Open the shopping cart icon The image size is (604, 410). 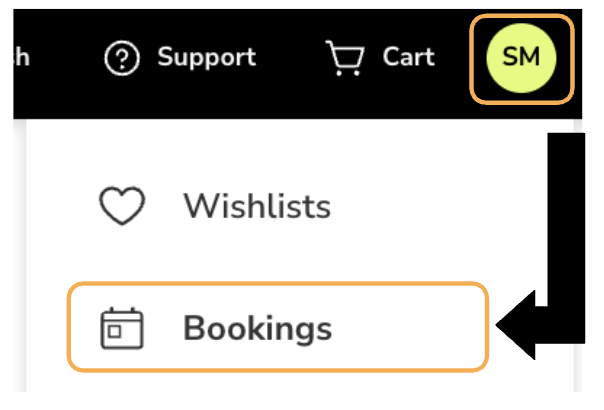tap(345, 58)
